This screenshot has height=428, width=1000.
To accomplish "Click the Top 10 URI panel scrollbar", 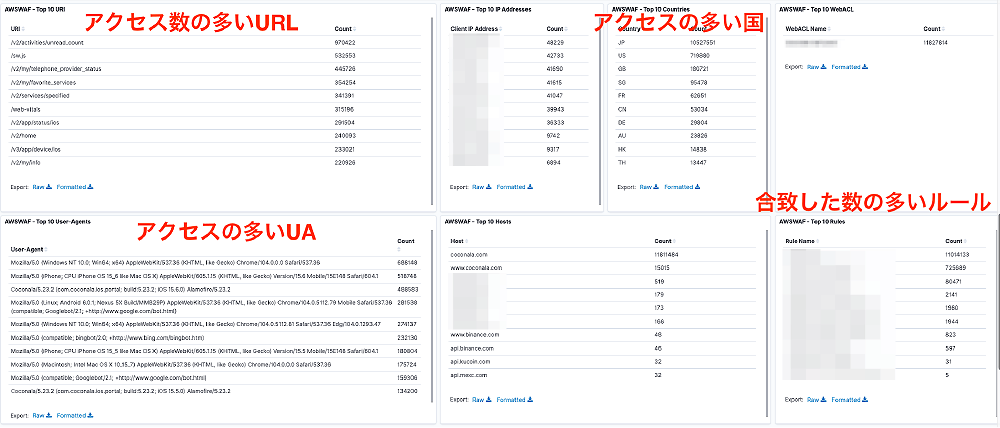I will pyautogui.click(x=432, y=112).
